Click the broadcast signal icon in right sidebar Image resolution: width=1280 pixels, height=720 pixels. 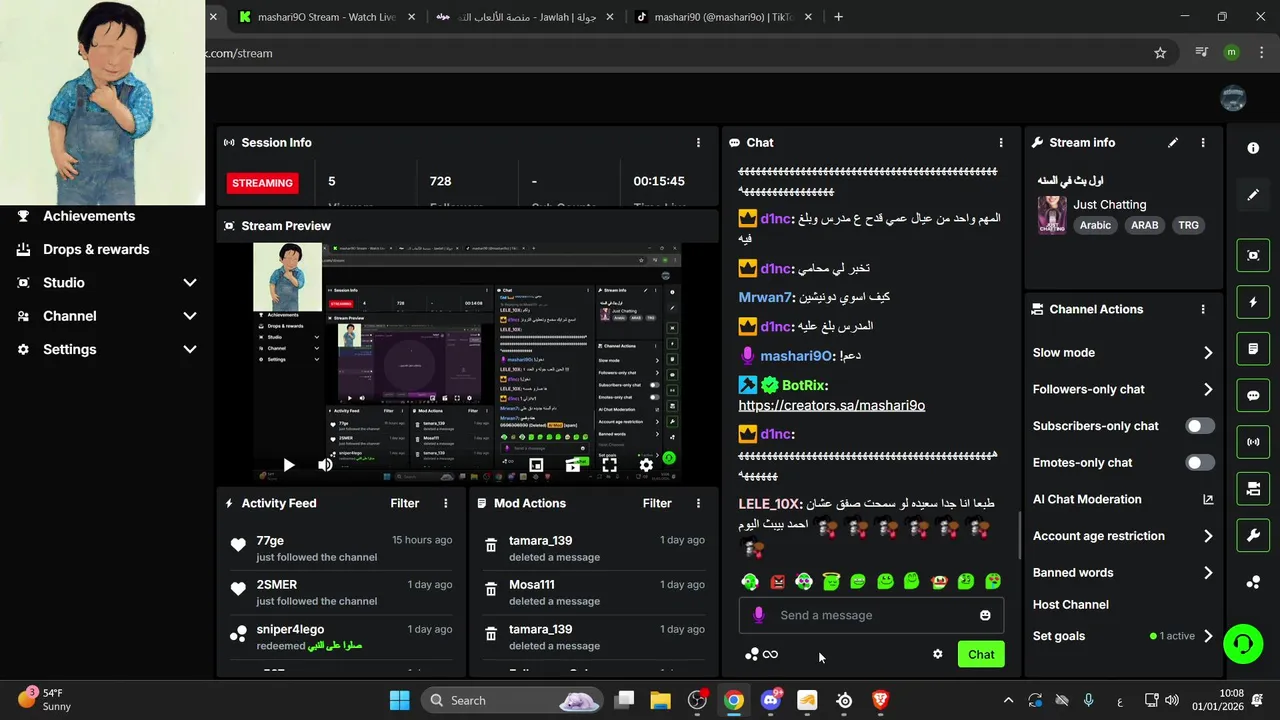(x=1253, y=441)
